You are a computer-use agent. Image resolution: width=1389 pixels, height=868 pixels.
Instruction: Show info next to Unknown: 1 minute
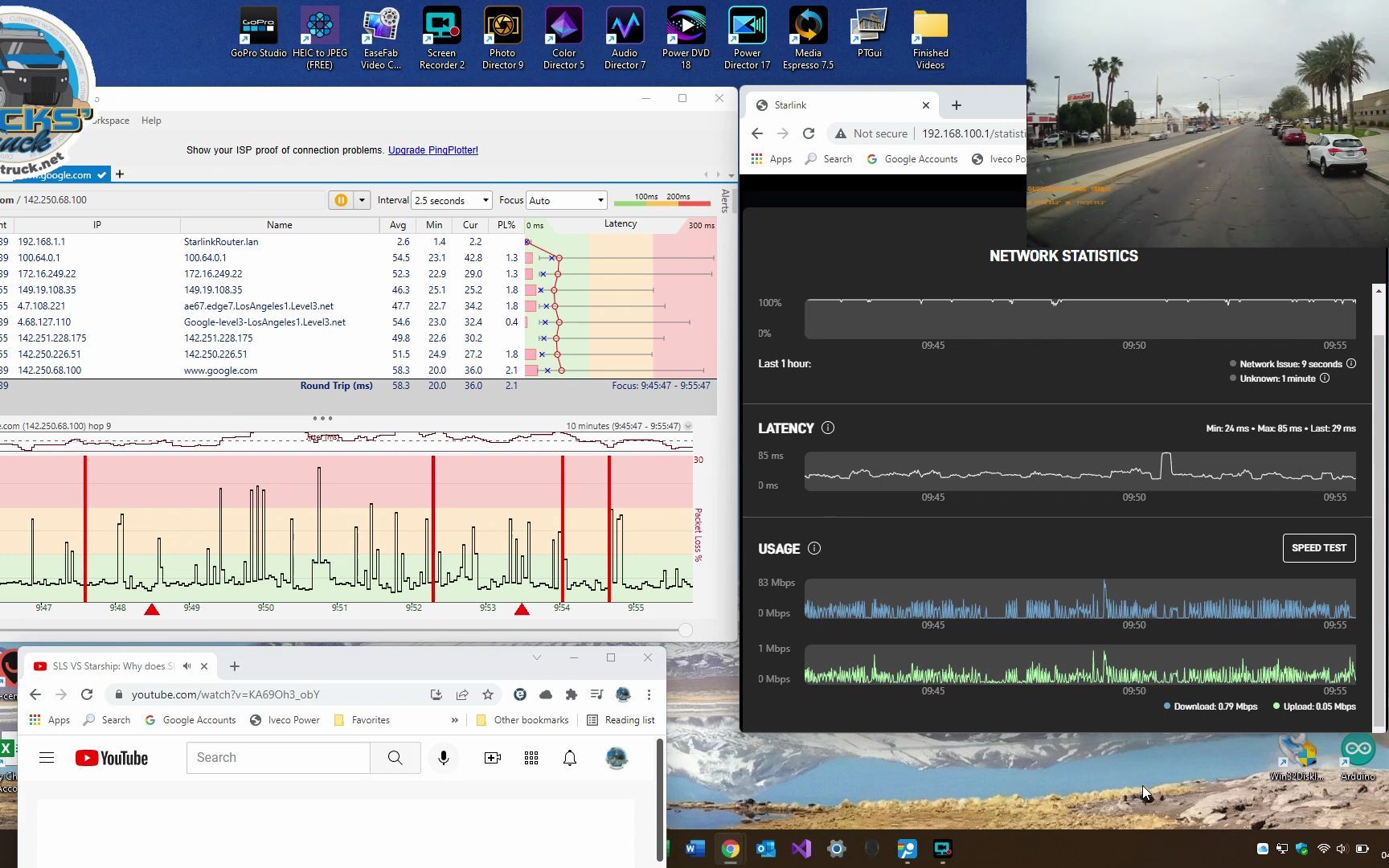(x=1325, y=379)
